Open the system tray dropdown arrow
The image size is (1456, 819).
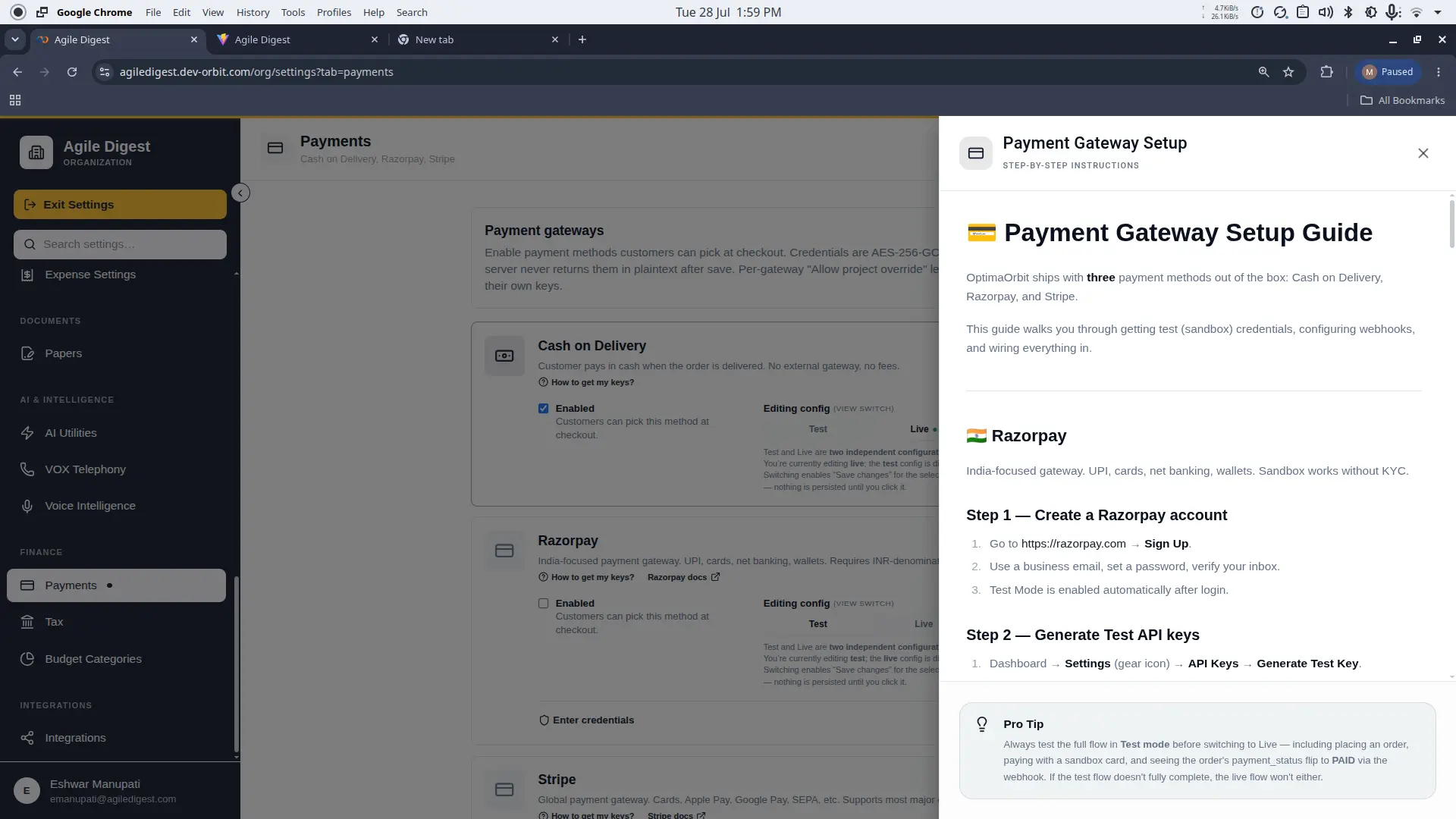pyautogui.click(x=1438, y=12)
